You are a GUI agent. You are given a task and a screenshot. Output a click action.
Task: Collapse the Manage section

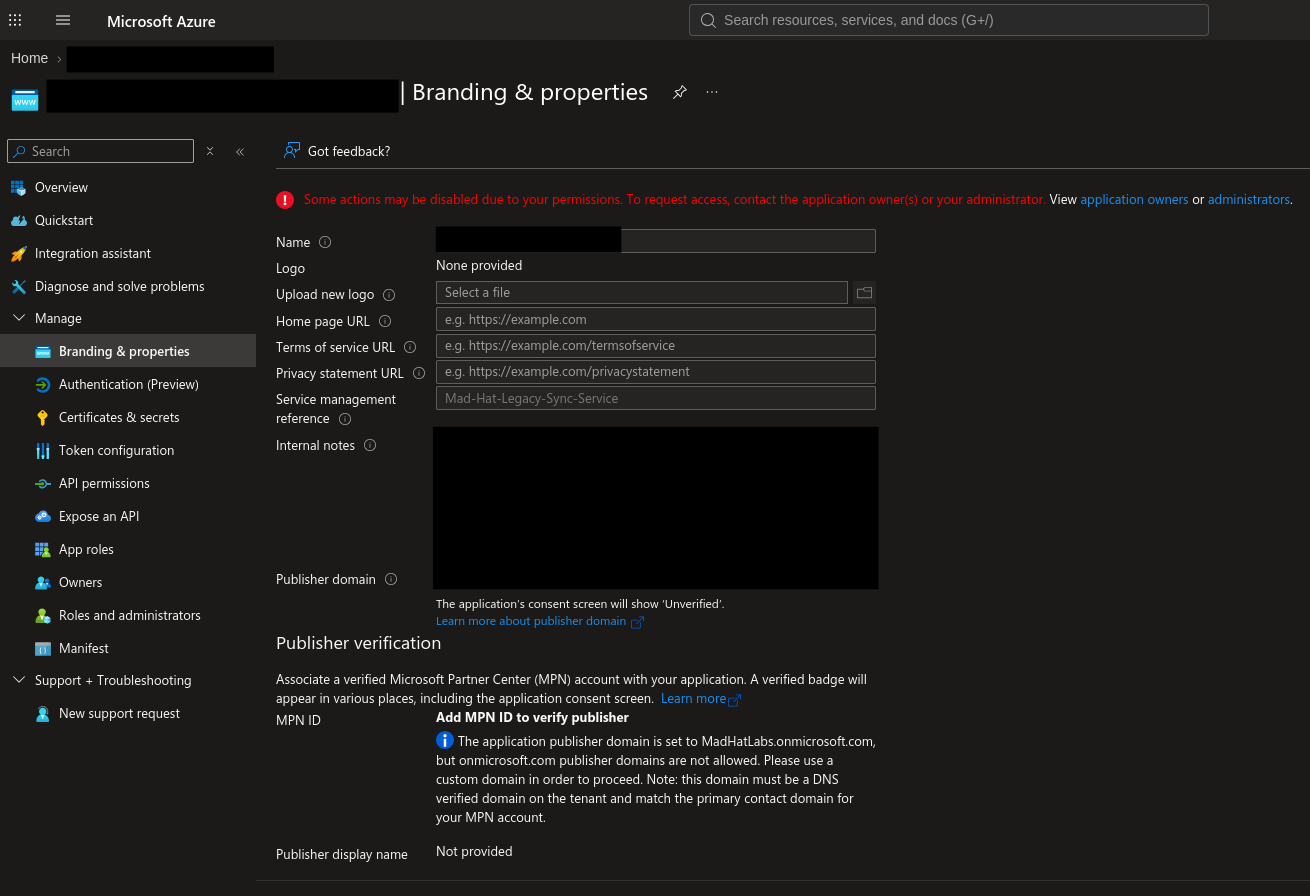click(x=18, y=318)
